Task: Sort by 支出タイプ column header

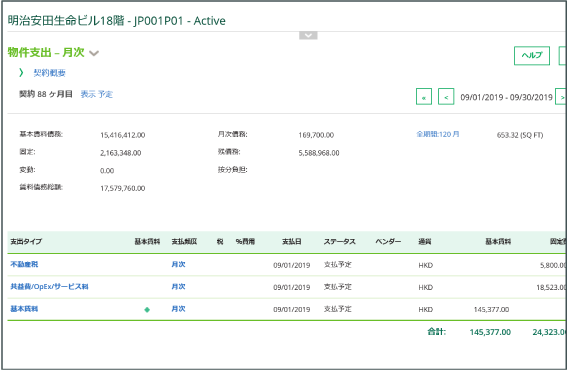Action: [26, 242]
